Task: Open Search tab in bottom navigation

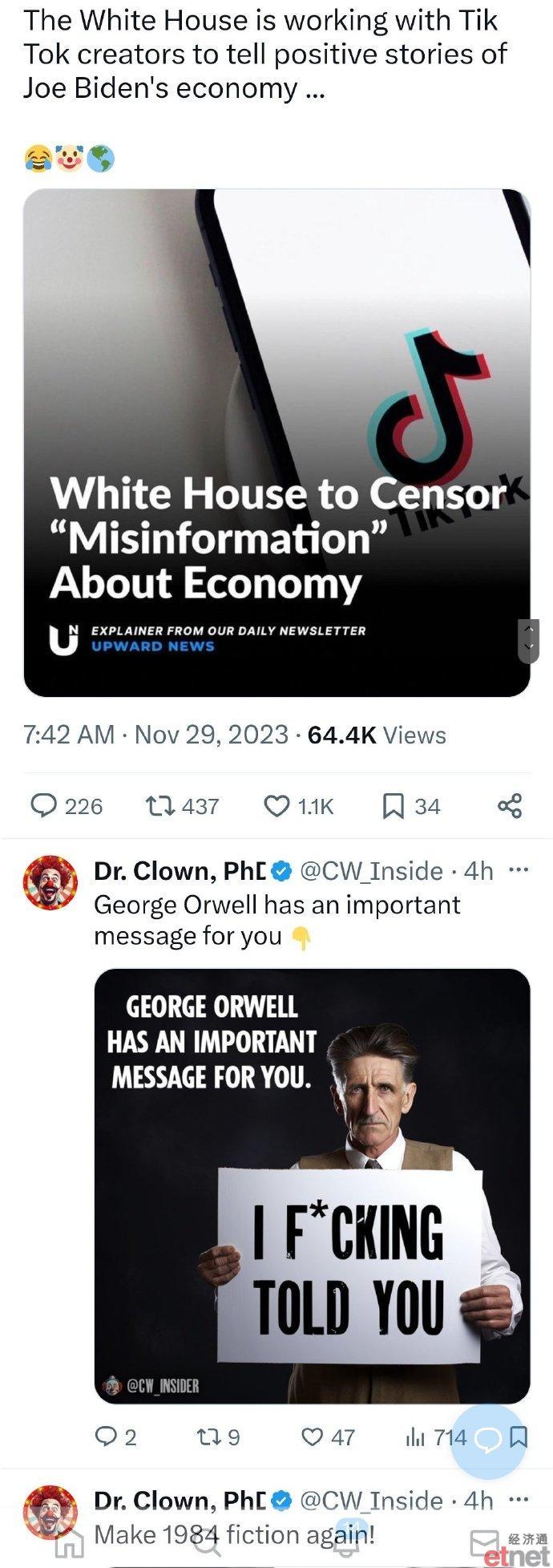Action: 207,1543
